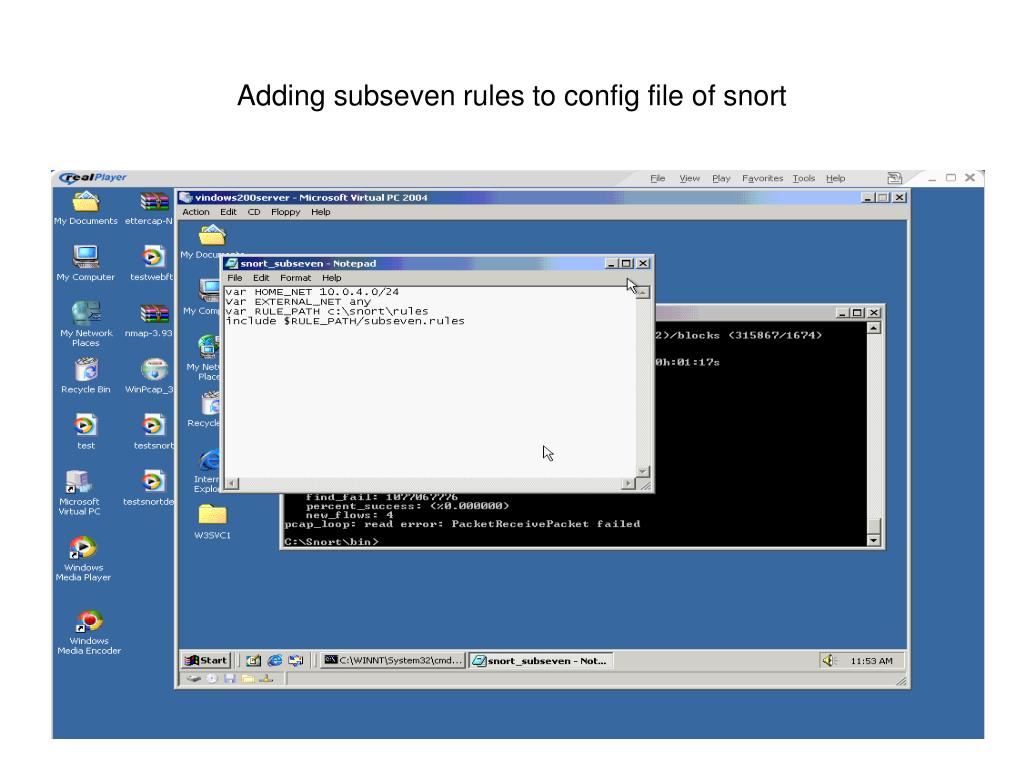Open RealPlayer Help menu

click(x=835, y=178)
